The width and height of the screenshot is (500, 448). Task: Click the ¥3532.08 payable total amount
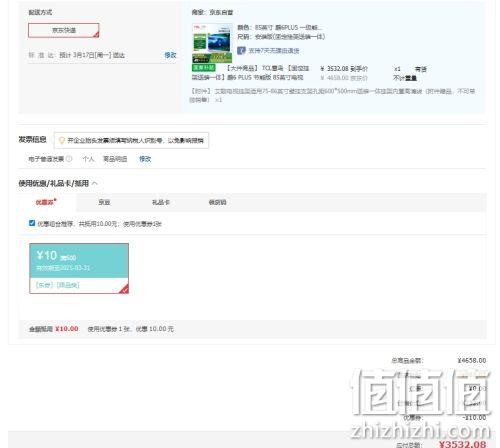tap(462, 444)
